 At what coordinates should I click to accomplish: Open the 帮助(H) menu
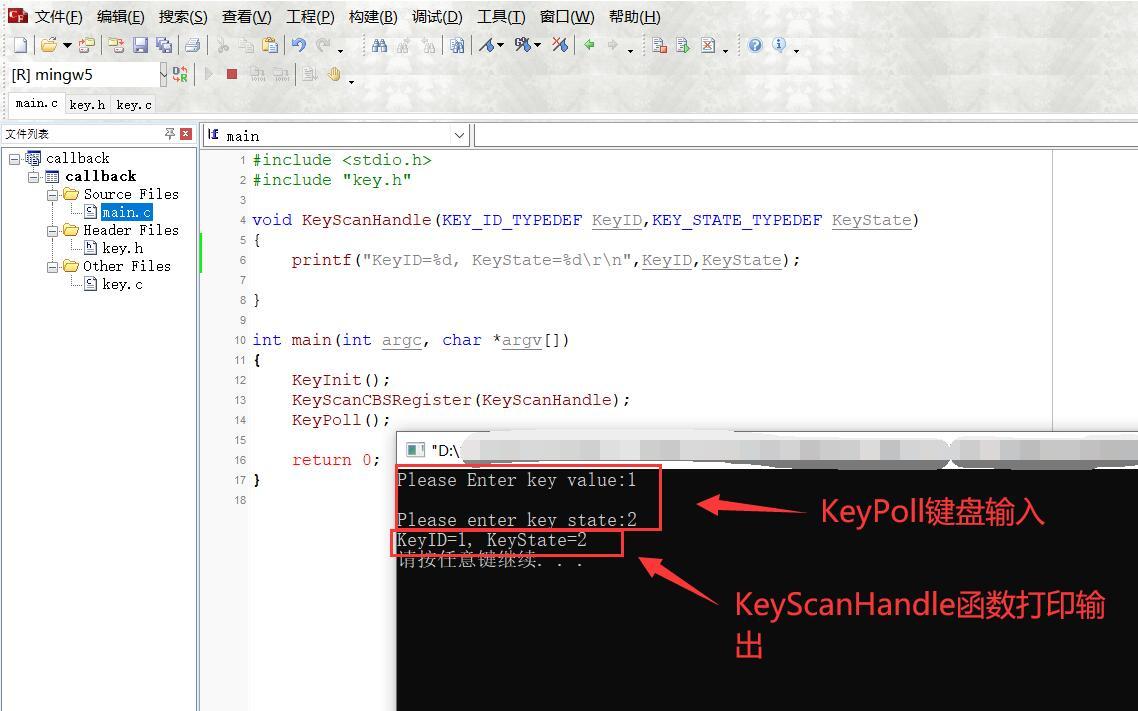click(x=634, y=16)
